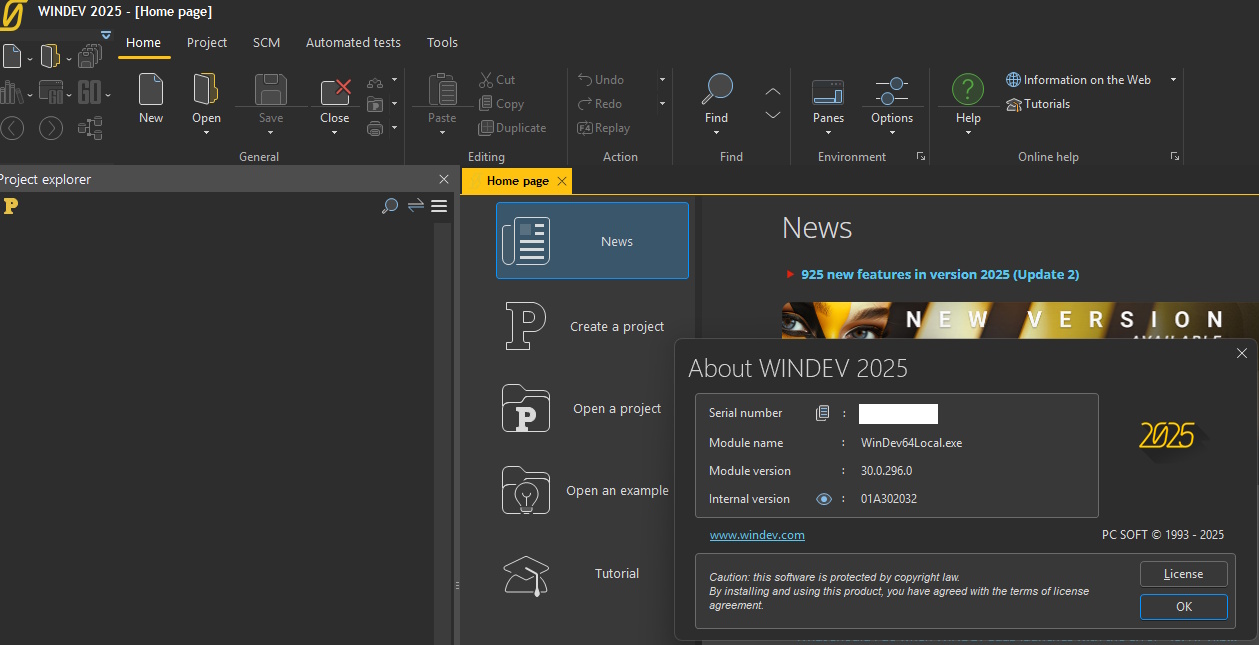Open the Project explorer hamburger menu
This screenshot has width=1259, height=645.
[x=439, y=206]
